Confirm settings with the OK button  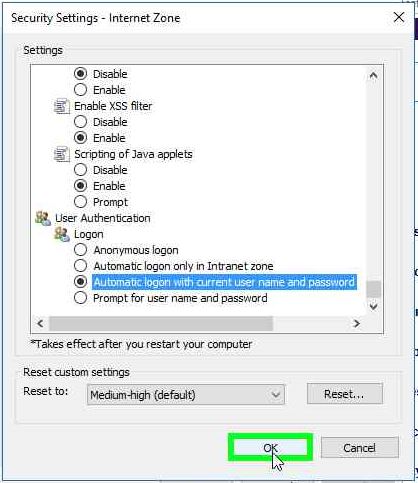[x=270, y=448]
